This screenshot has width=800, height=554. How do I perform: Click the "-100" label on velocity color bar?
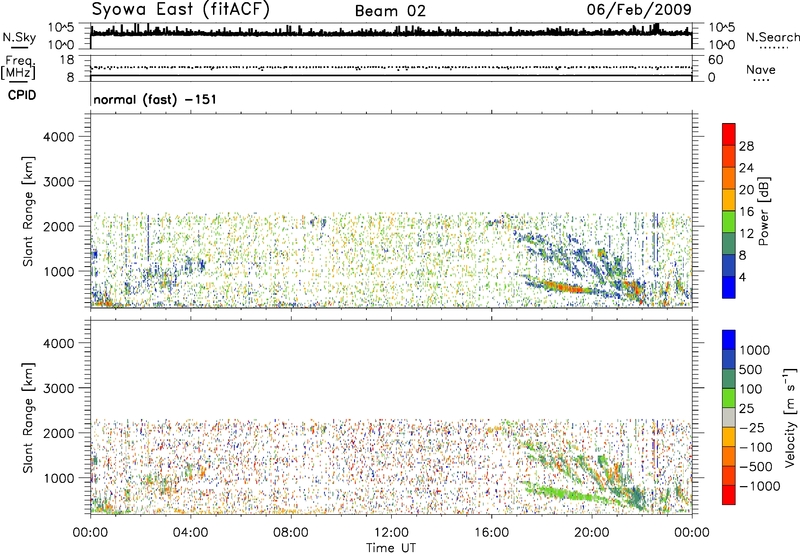click(755, 447)
